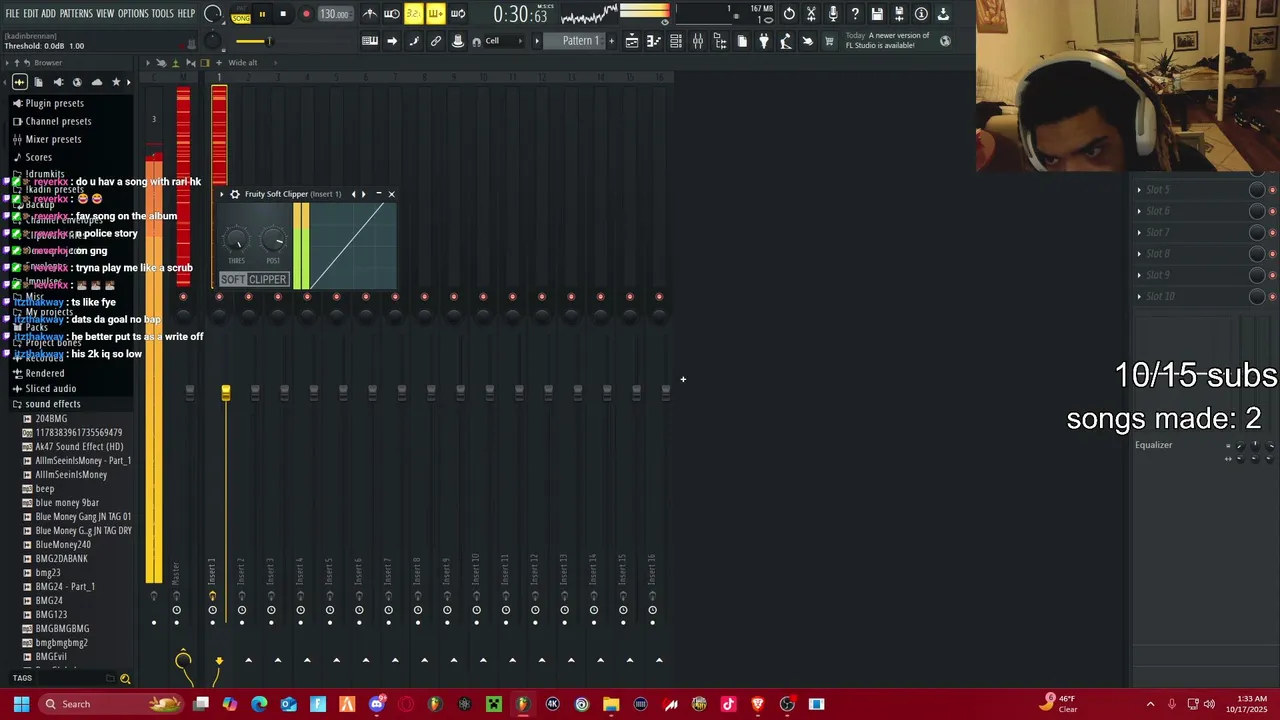
Task: Collapse the sound effects folder
Action: 52,404
